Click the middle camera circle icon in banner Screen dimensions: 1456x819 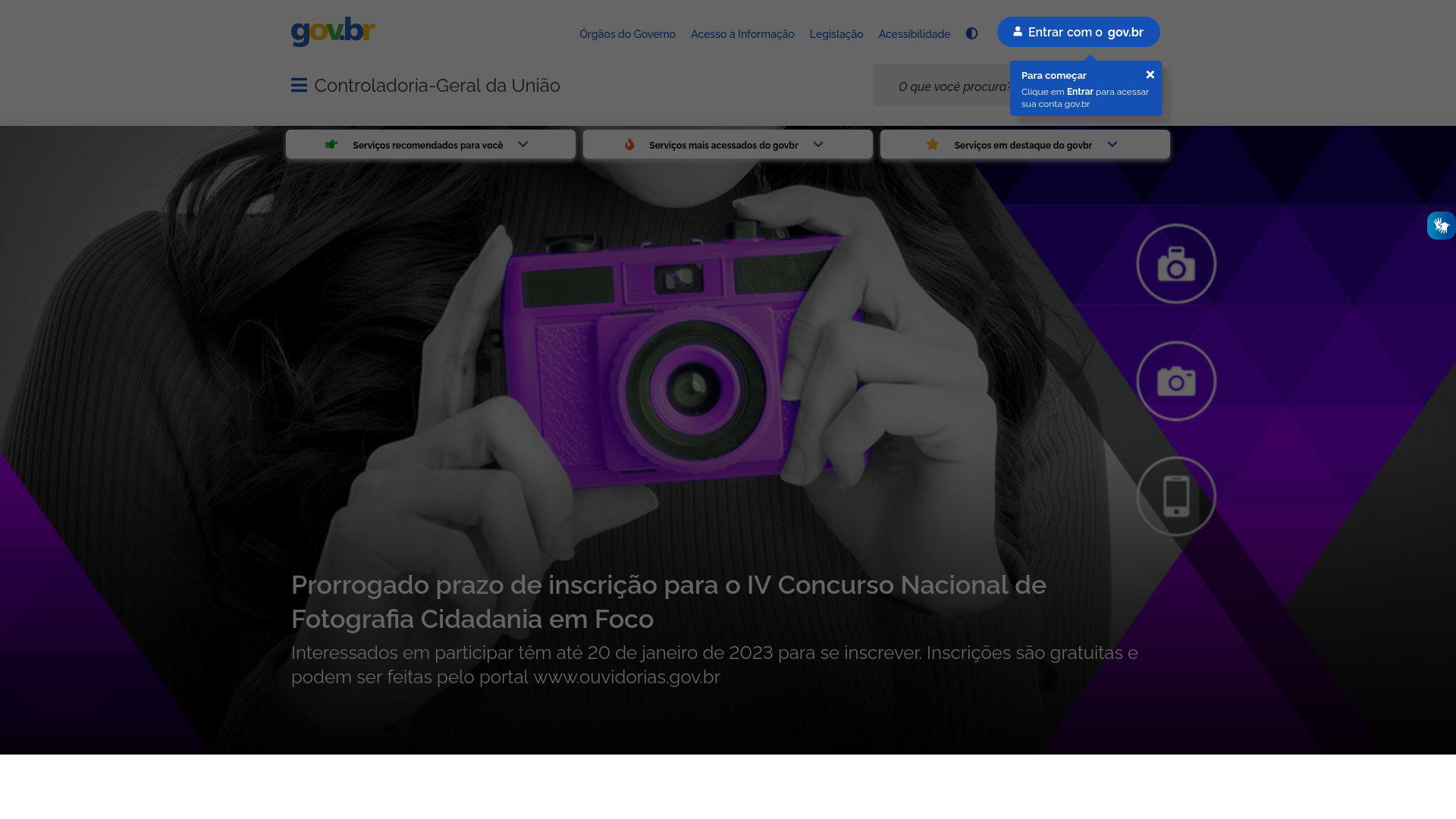(1176, 381)
